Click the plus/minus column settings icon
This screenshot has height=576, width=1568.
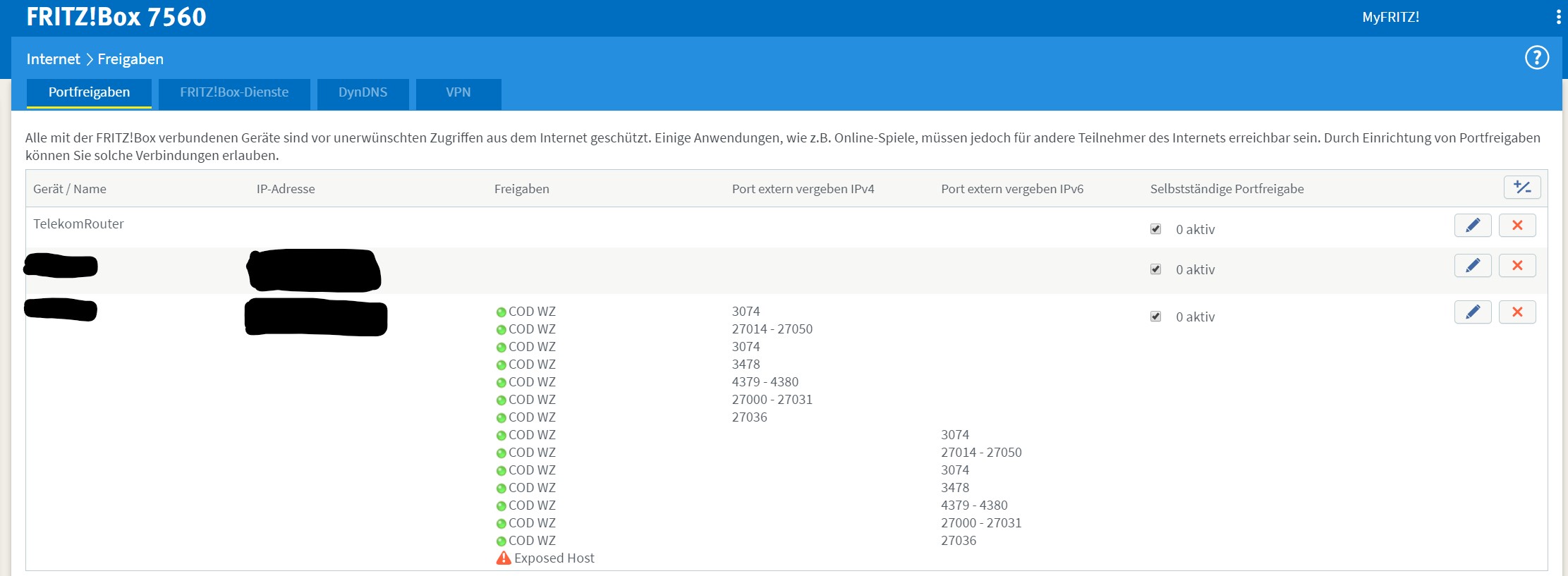tap(1522, 188)
